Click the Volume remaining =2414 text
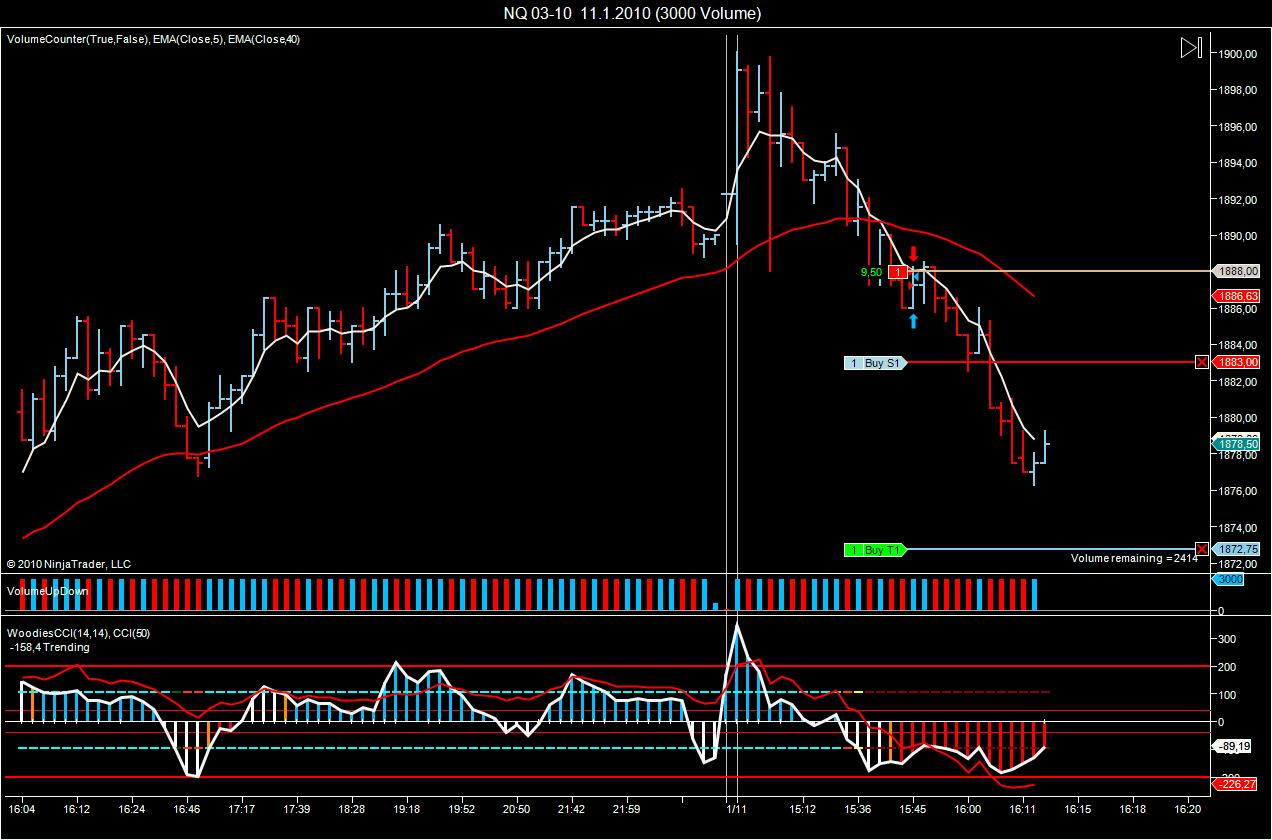Screen dimensions: 1272x840 1134,558
